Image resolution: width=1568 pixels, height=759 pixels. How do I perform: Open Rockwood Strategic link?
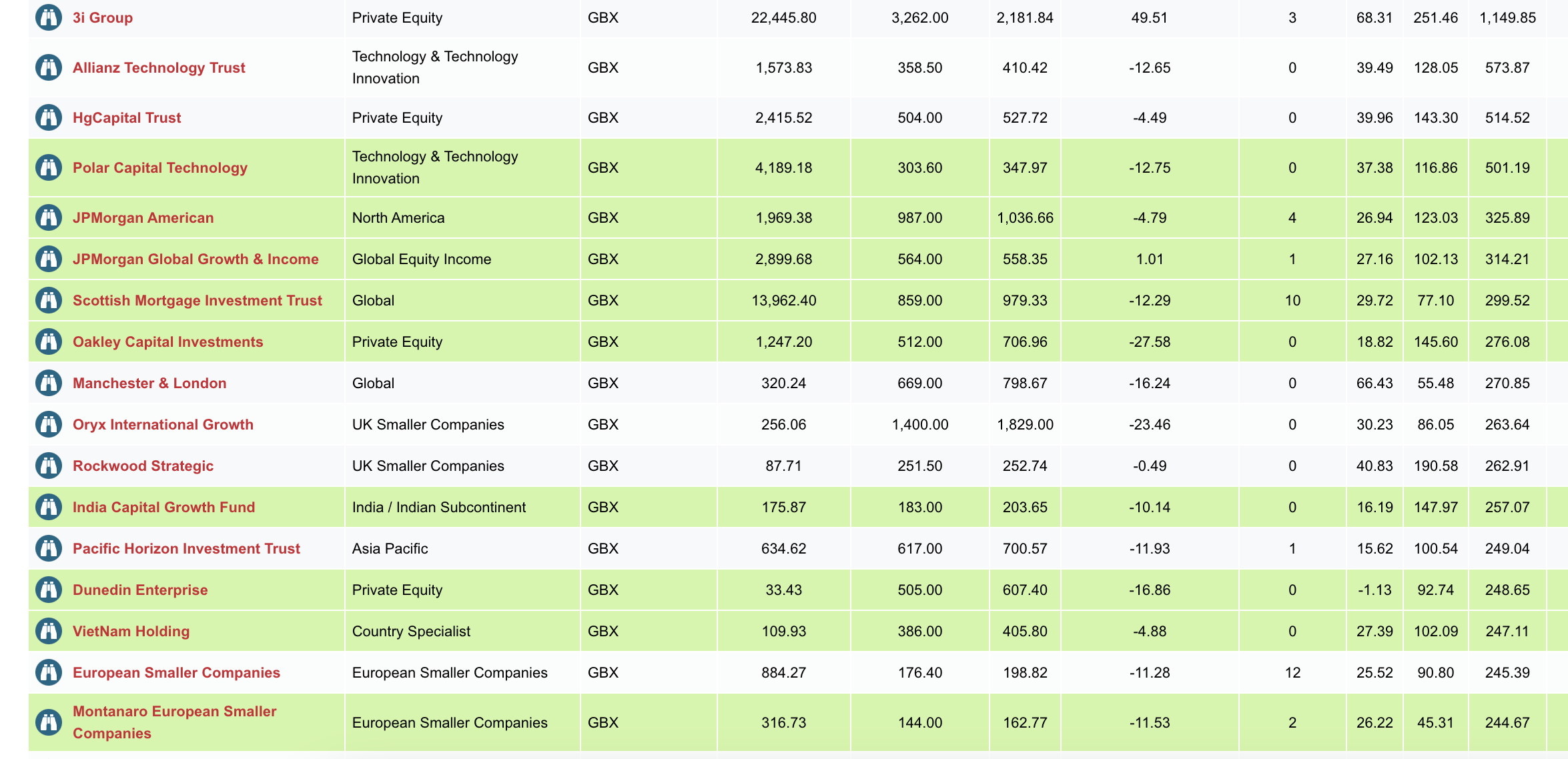143,466
